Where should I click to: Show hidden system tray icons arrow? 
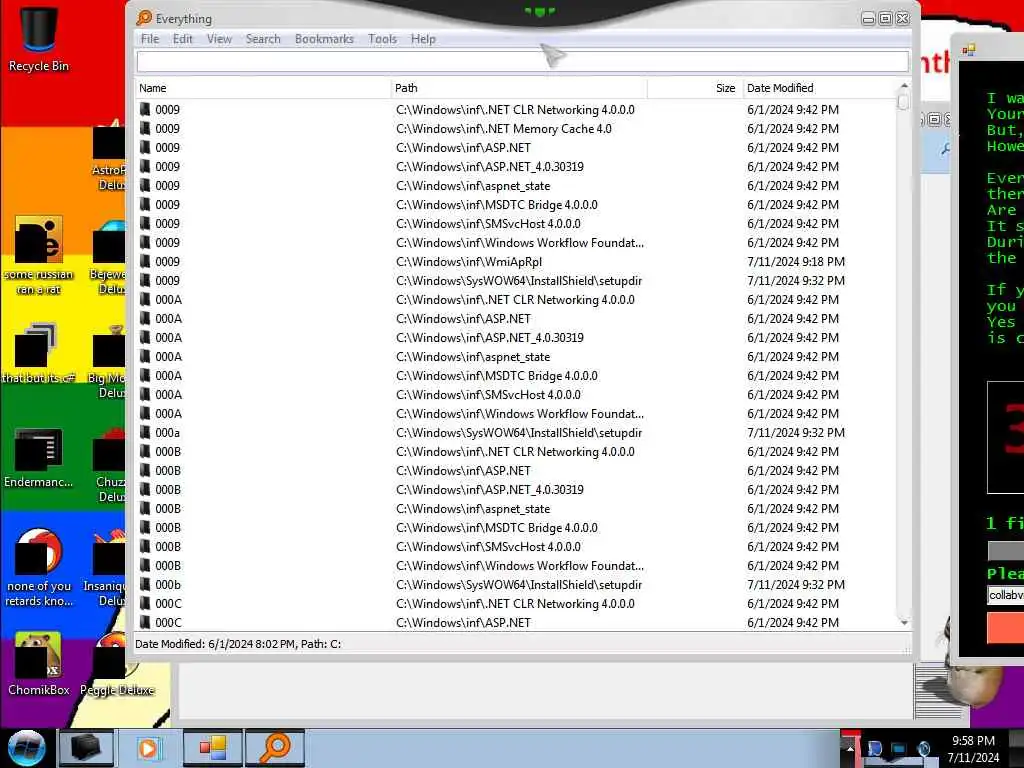[850, 748]
